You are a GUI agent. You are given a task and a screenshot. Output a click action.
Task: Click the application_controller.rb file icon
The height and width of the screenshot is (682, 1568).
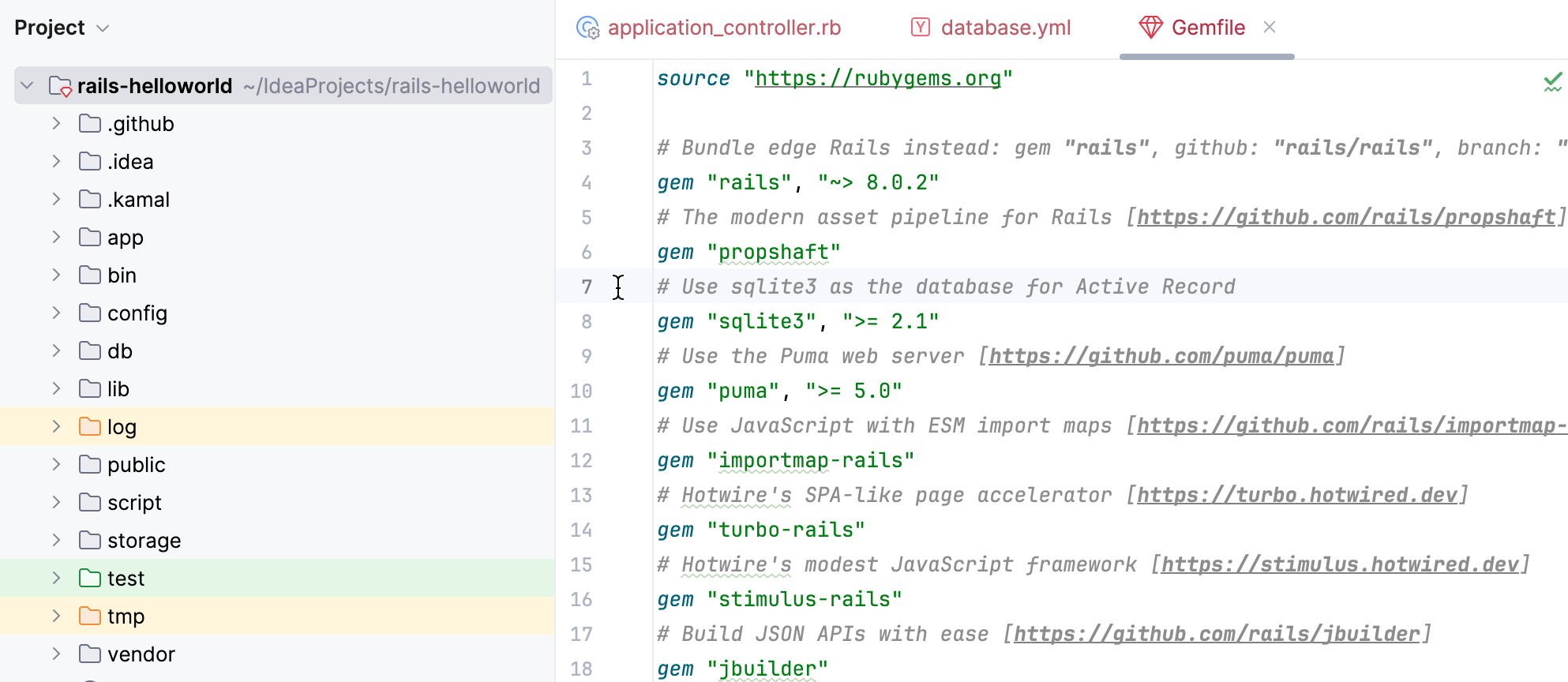point(587,28)
